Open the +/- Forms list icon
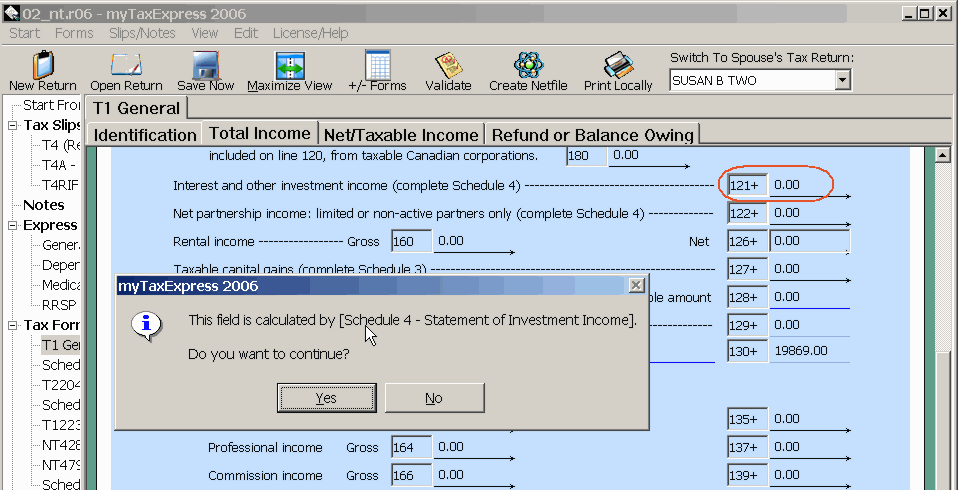 coord(377,66)
